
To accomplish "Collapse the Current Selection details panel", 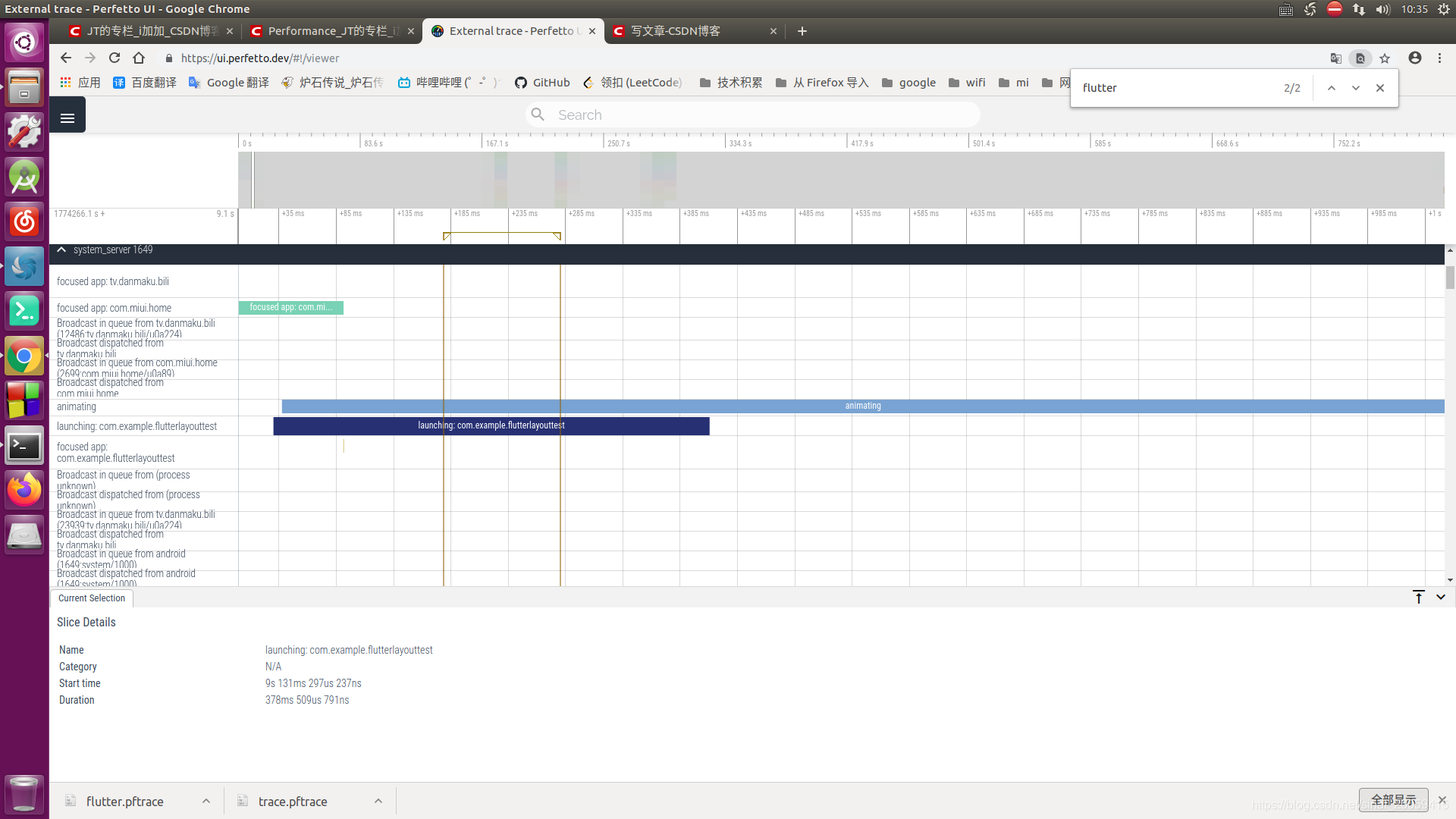I will (x=1441, y=598).
